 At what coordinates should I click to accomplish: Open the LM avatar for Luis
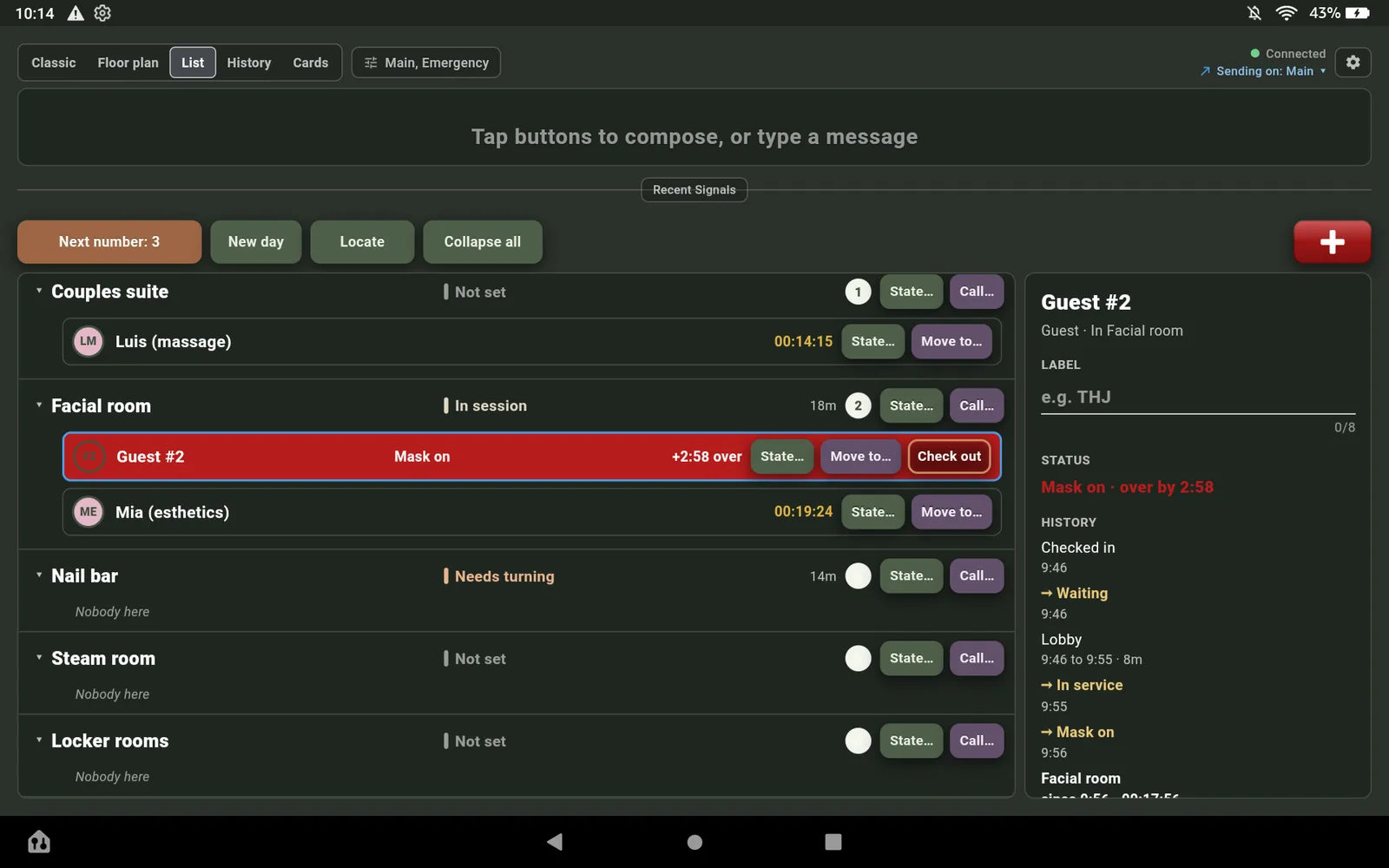pos(89,341)
